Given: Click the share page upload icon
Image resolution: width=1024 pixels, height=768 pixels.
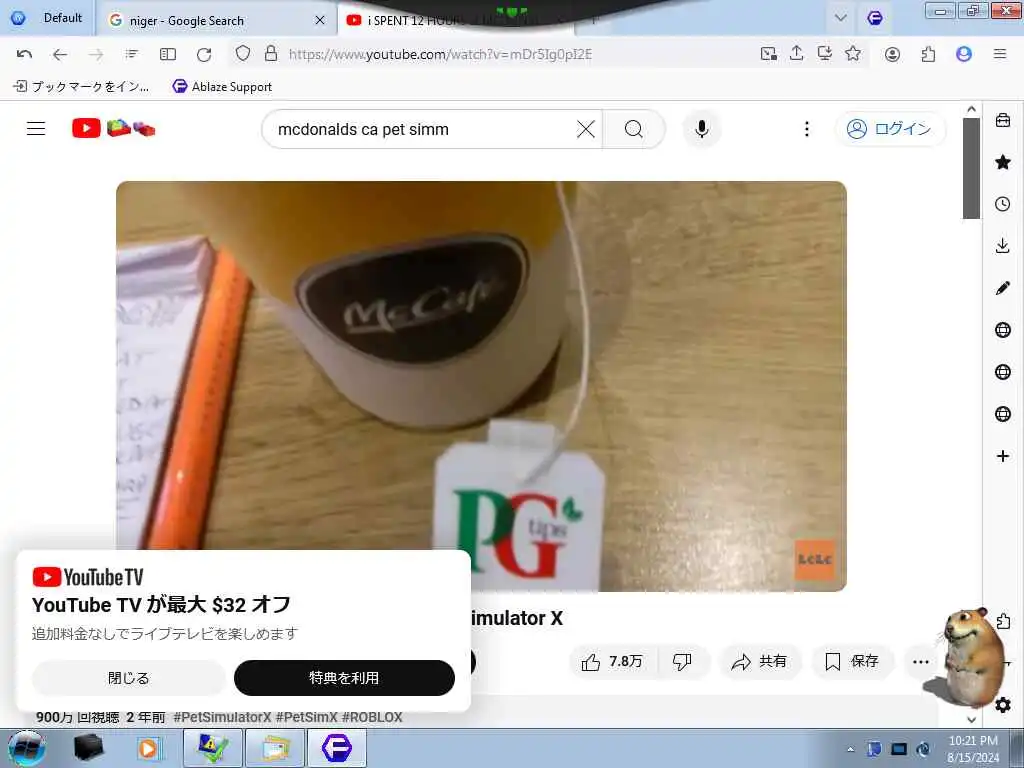Looking at the screenshot, I should 797,54.
